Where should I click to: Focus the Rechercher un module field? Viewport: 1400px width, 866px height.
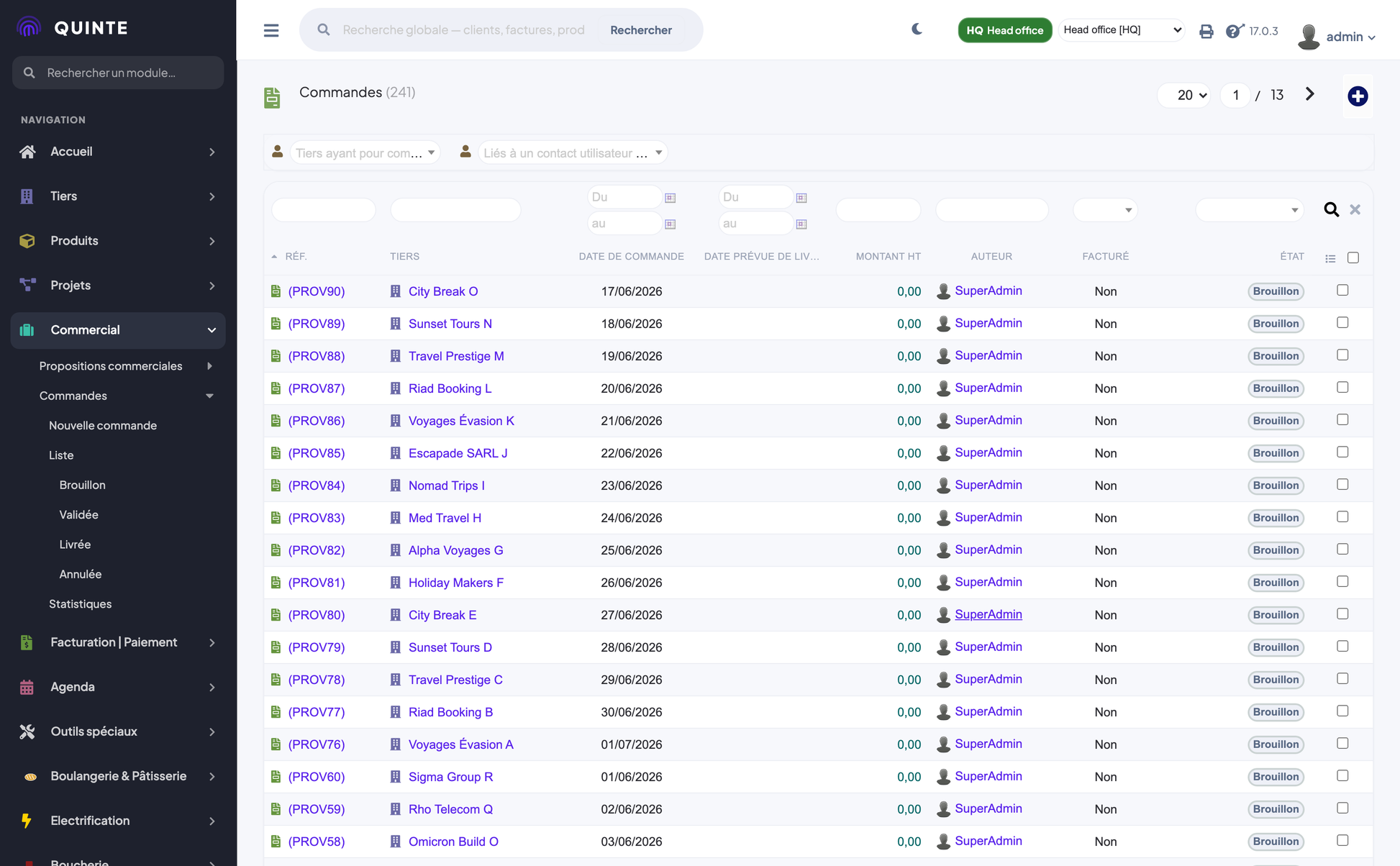tap(118, 73)
